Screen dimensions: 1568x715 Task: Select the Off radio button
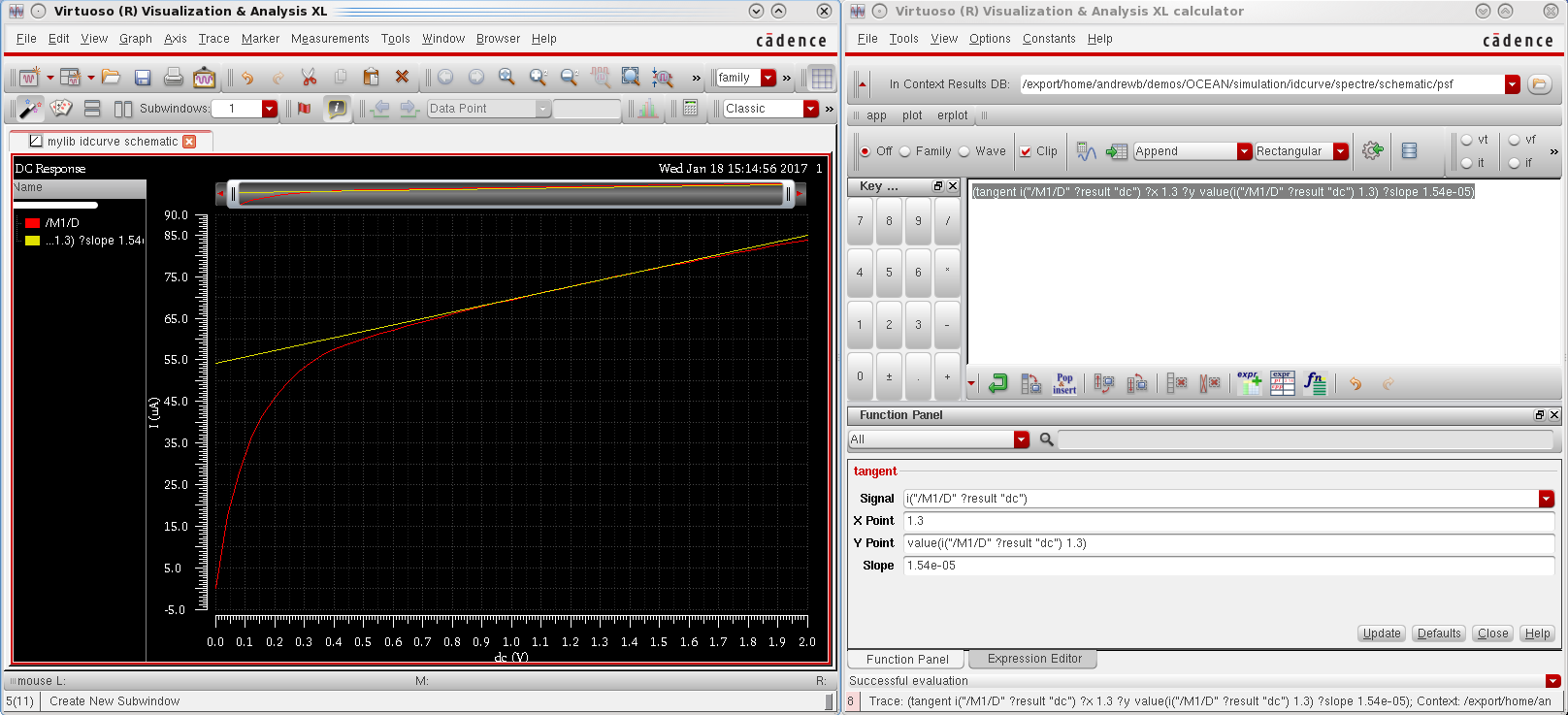[x=865, y=151]
